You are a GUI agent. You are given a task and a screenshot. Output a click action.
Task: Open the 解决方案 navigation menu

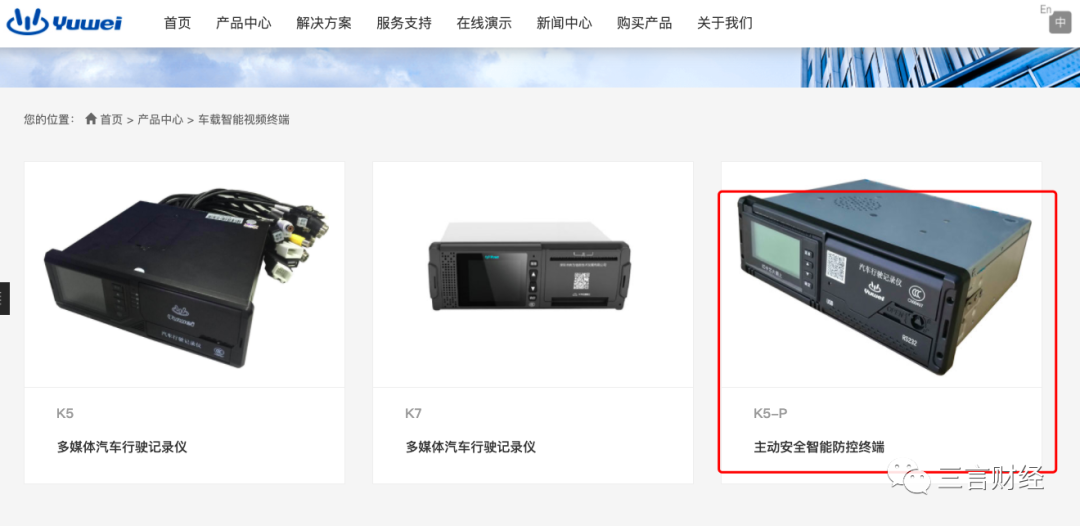(324, 23)
